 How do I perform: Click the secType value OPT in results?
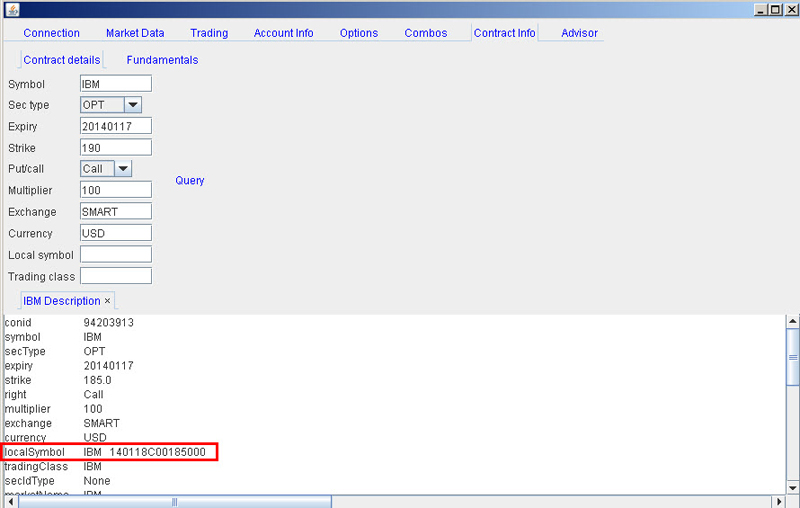coord(94,351)
